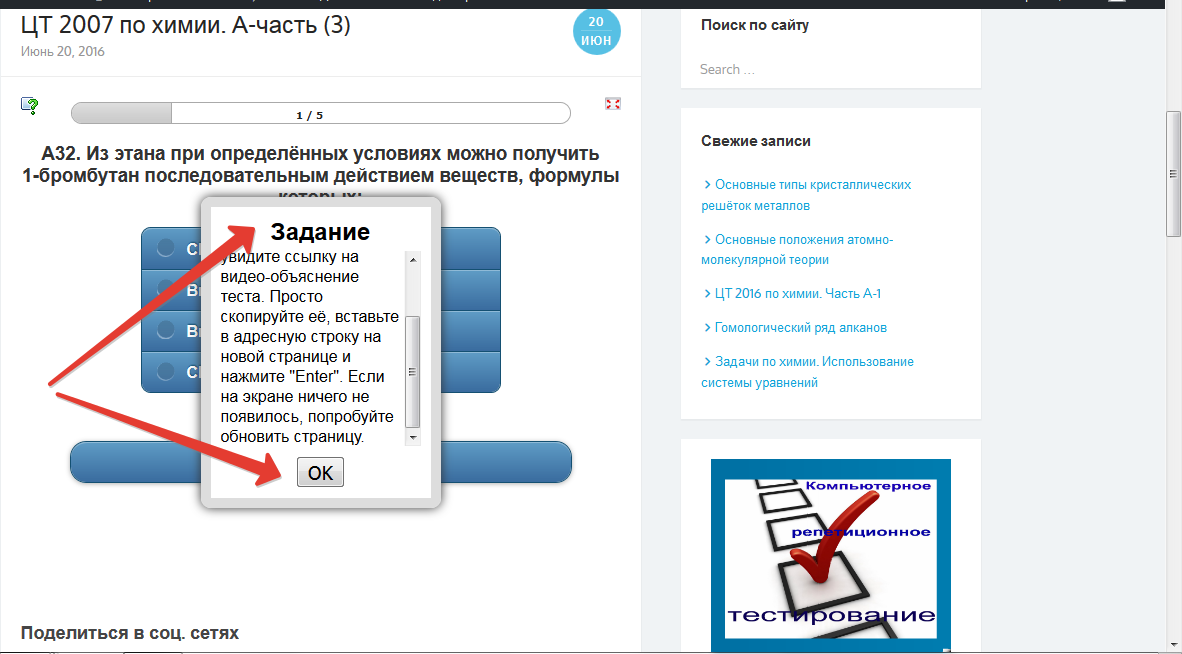Click the "Свежие записи" sidebar heading
The width and height of the screenshot is (1182, 654).
tap(756, 141)
